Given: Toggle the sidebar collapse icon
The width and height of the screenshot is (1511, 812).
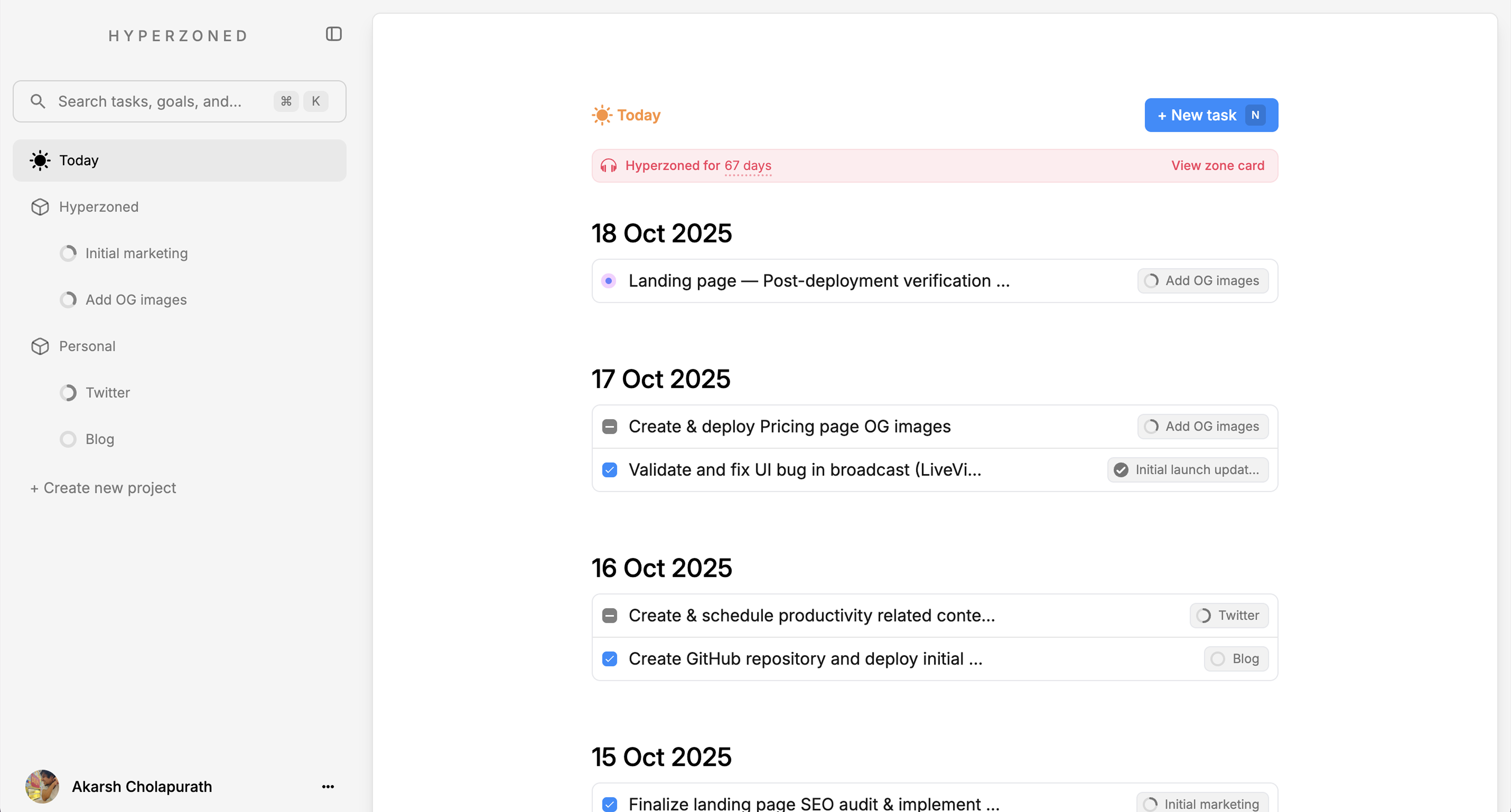Looking at the screenshot, I should 334,34.
